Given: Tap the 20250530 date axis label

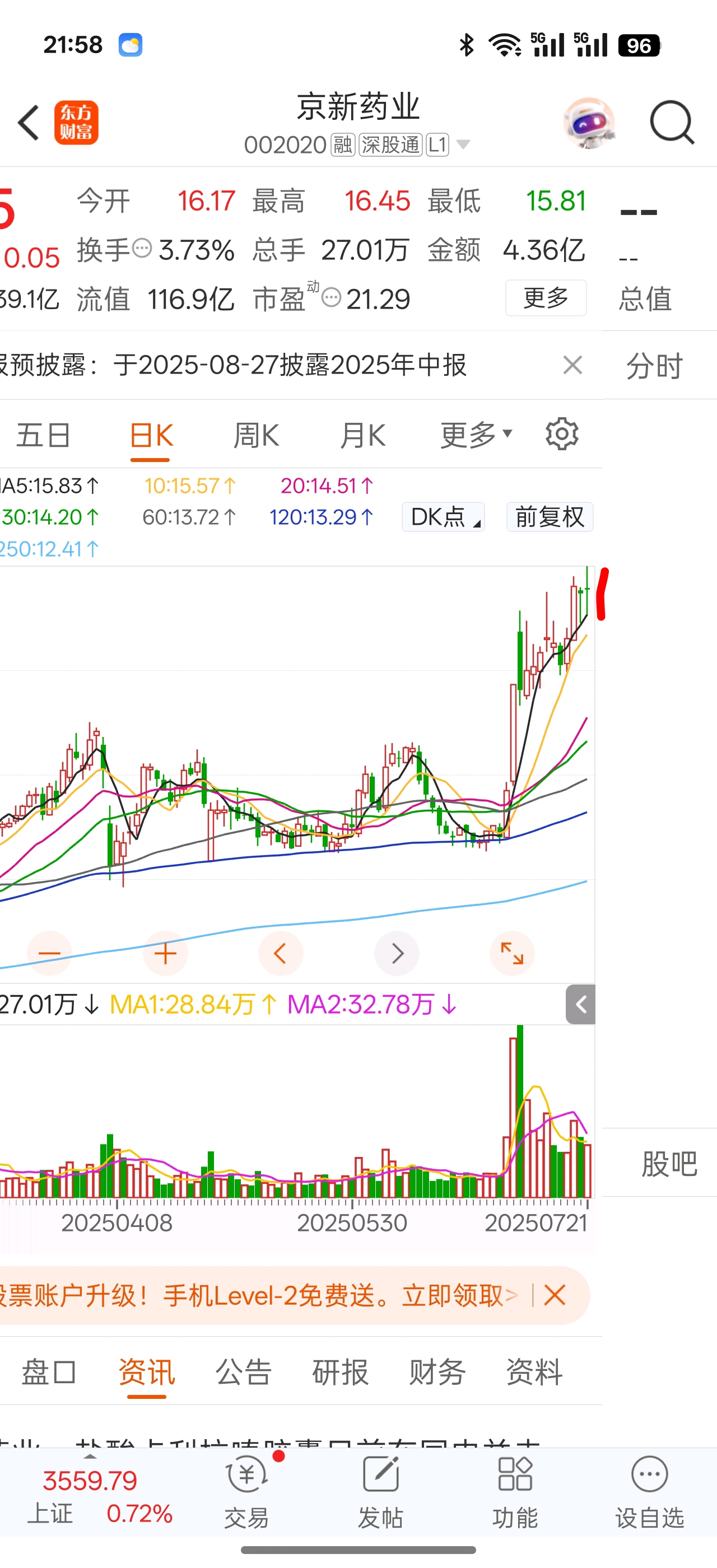Looking at the screenshot, I should coord(352,1222).
